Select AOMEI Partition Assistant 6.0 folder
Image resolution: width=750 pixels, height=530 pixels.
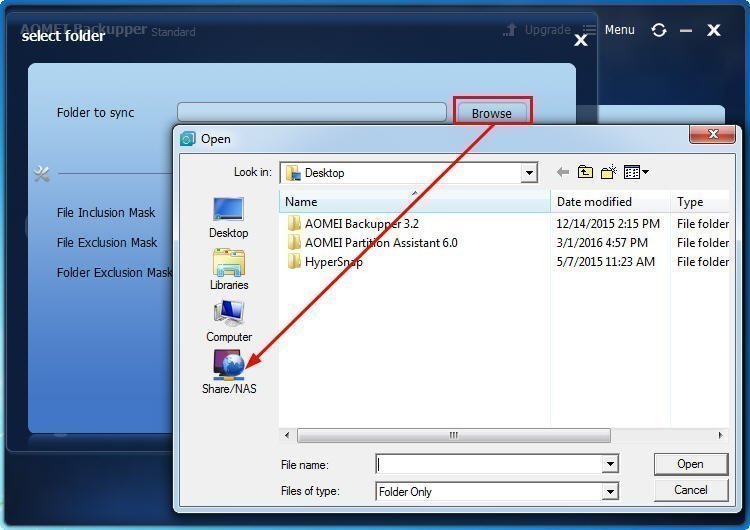point(381,243)
